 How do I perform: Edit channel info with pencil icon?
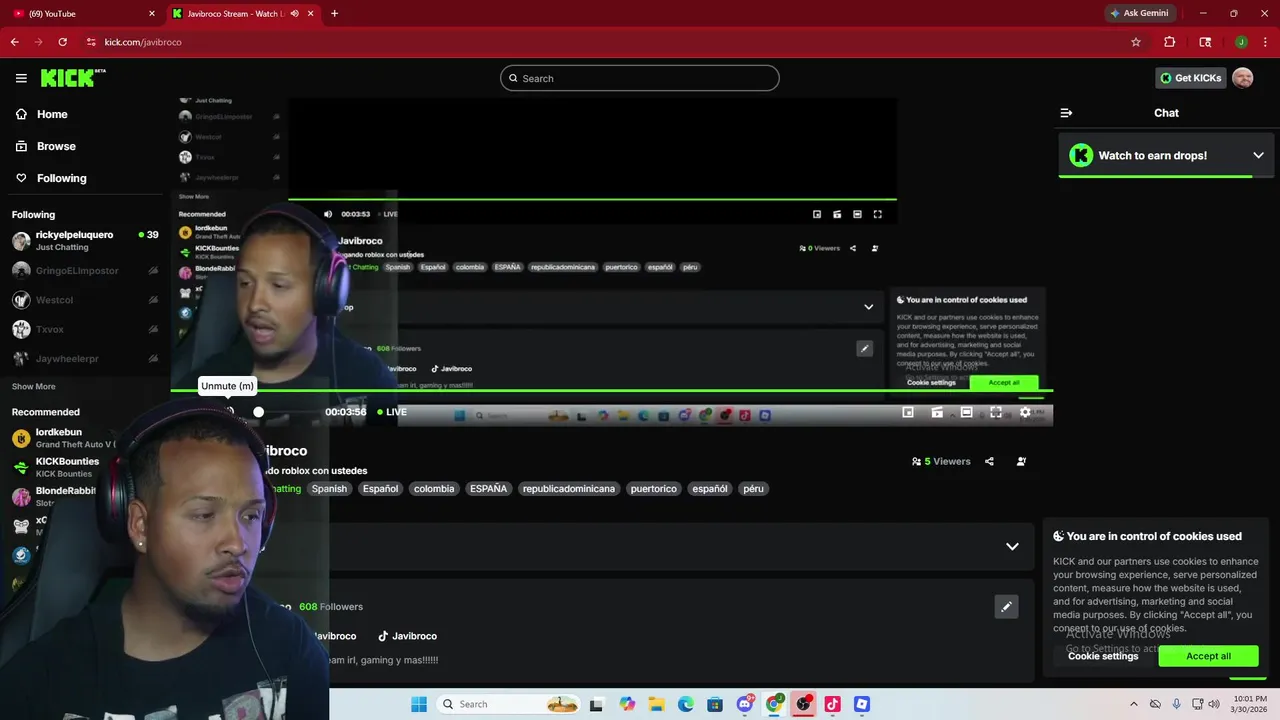point(1006,606)
